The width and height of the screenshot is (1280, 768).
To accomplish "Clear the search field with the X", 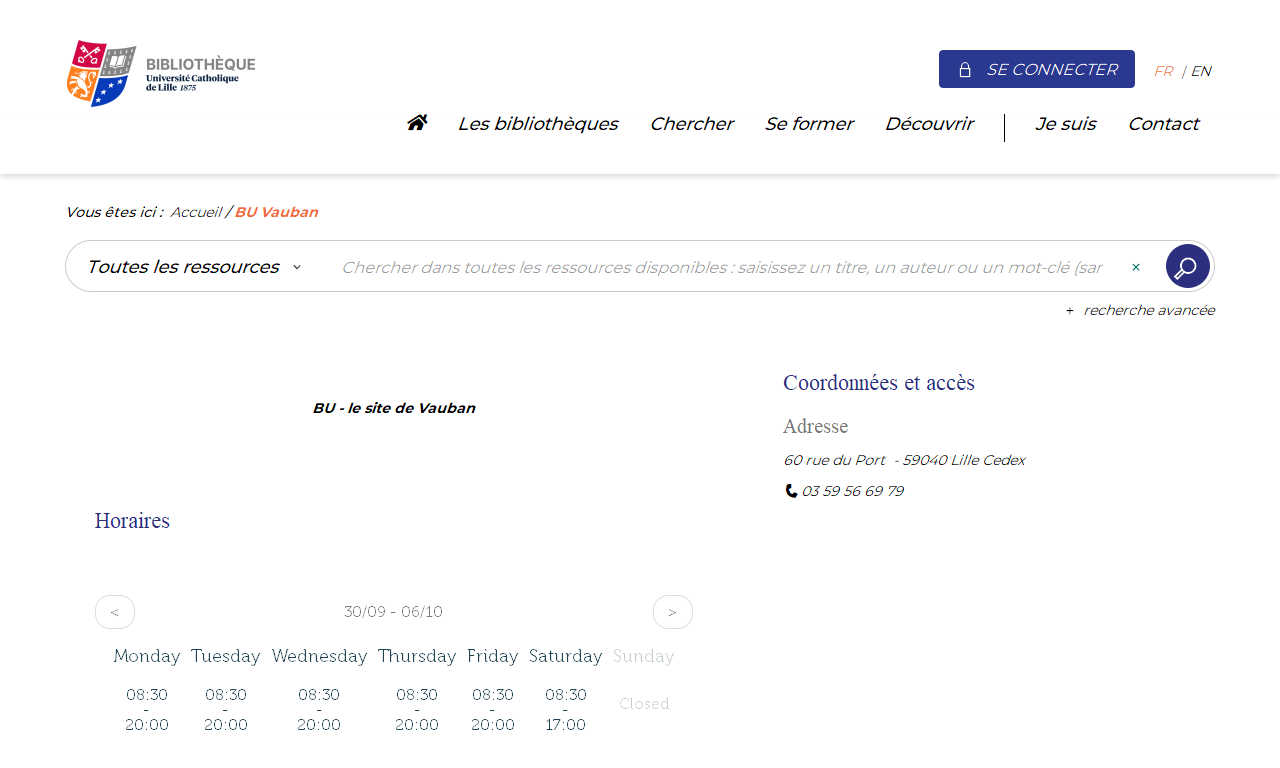I will tap(1136, 267).
